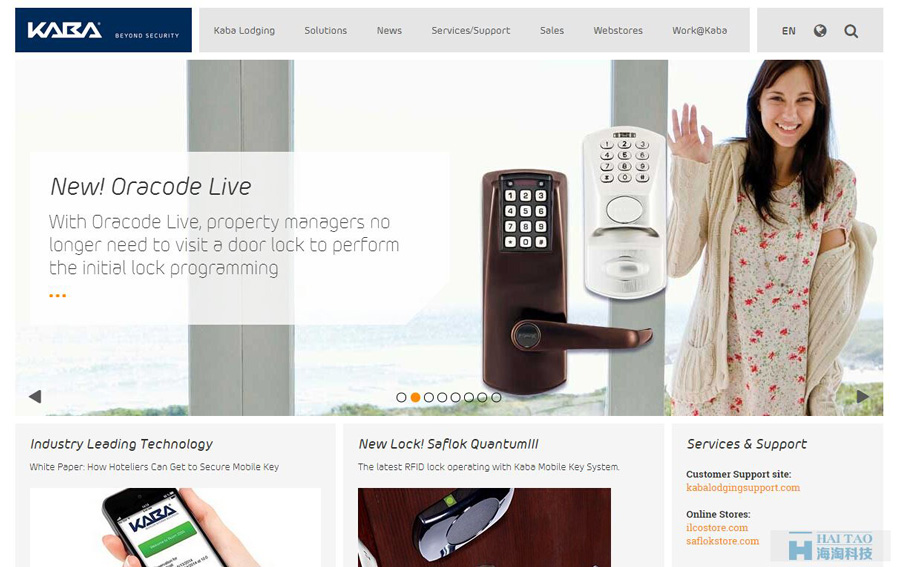The height and width of the screenshot is (567, 900).
Task: Open the News menu item
Action: [x=389, y=30]
